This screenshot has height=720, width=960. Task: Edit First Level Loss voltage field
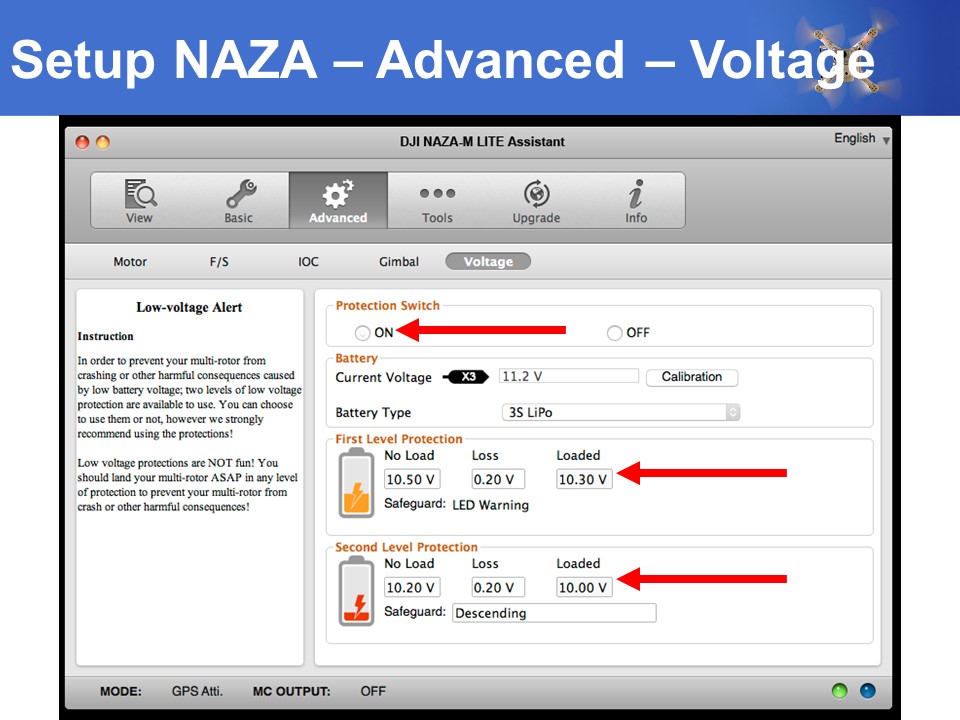pos(498,479)
